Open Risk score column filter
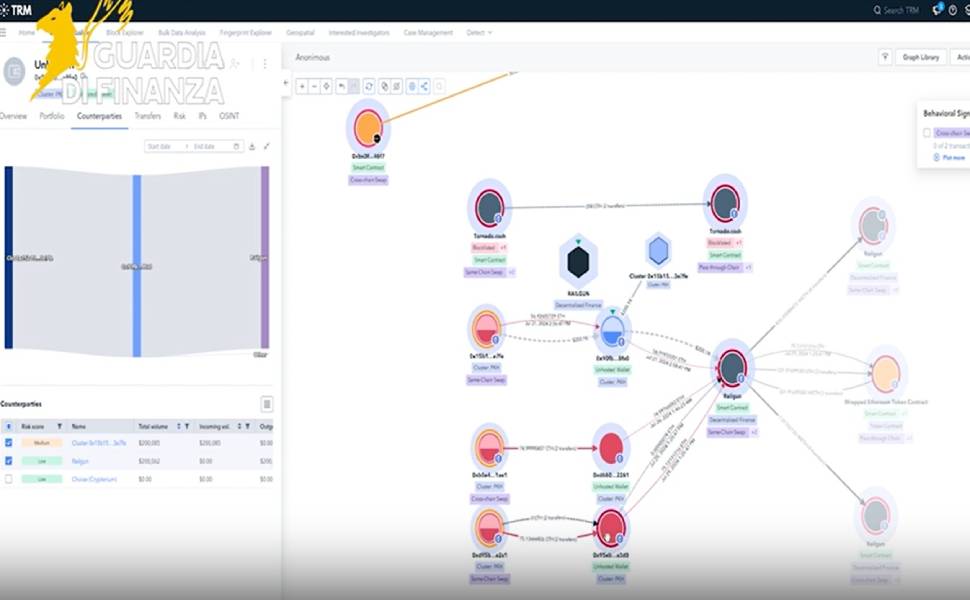 coord(59,426)
